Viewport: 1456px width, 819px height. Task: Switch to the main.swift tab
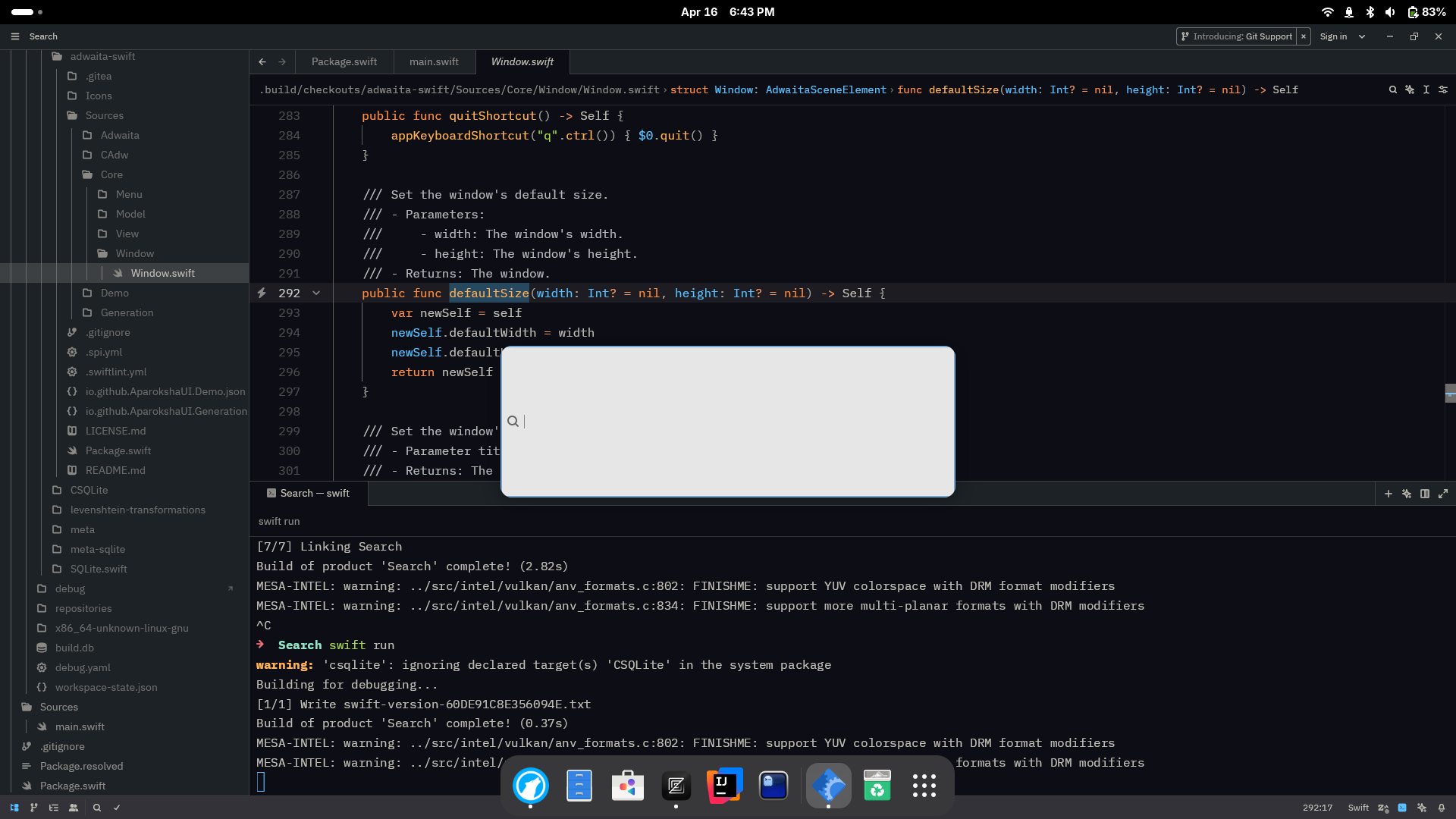coord(434,61)
